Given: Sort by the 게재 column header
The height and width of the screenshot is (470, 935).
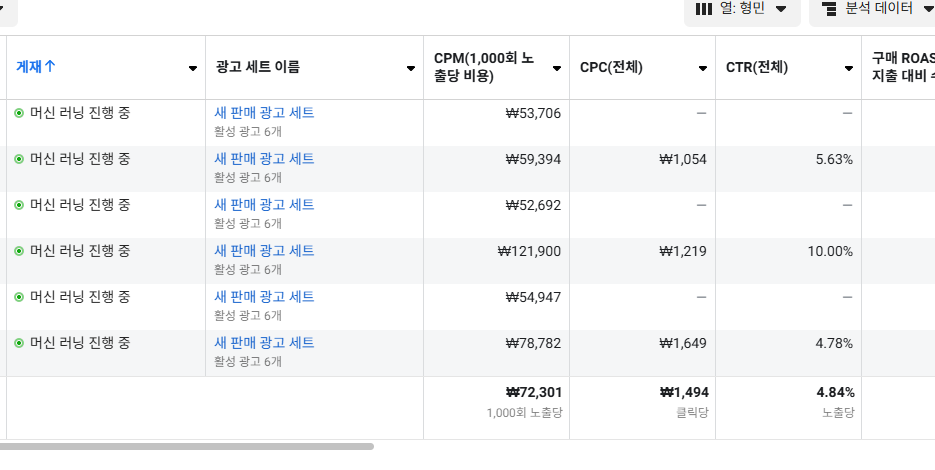Looking at the screenshot, I should pos(29,67).
